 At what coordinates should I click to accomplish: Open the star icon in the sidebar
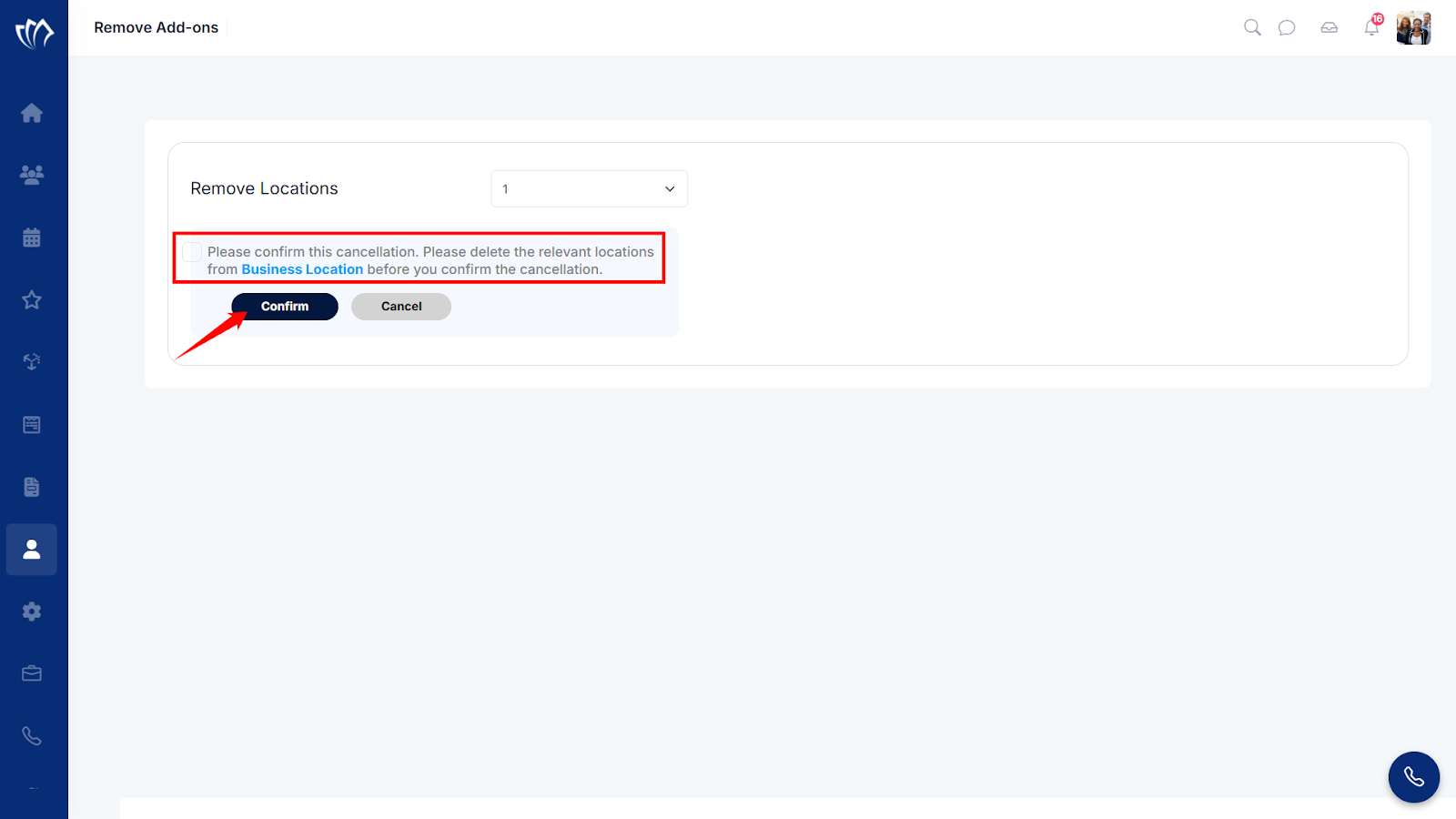32,299
